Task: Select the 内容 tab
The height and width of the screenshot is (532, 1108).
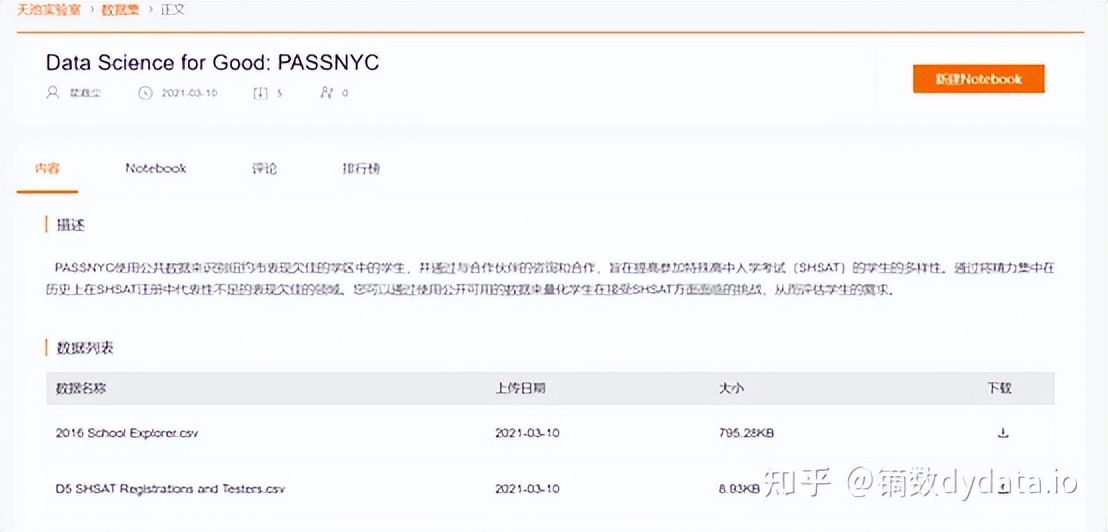Action: 47,168
